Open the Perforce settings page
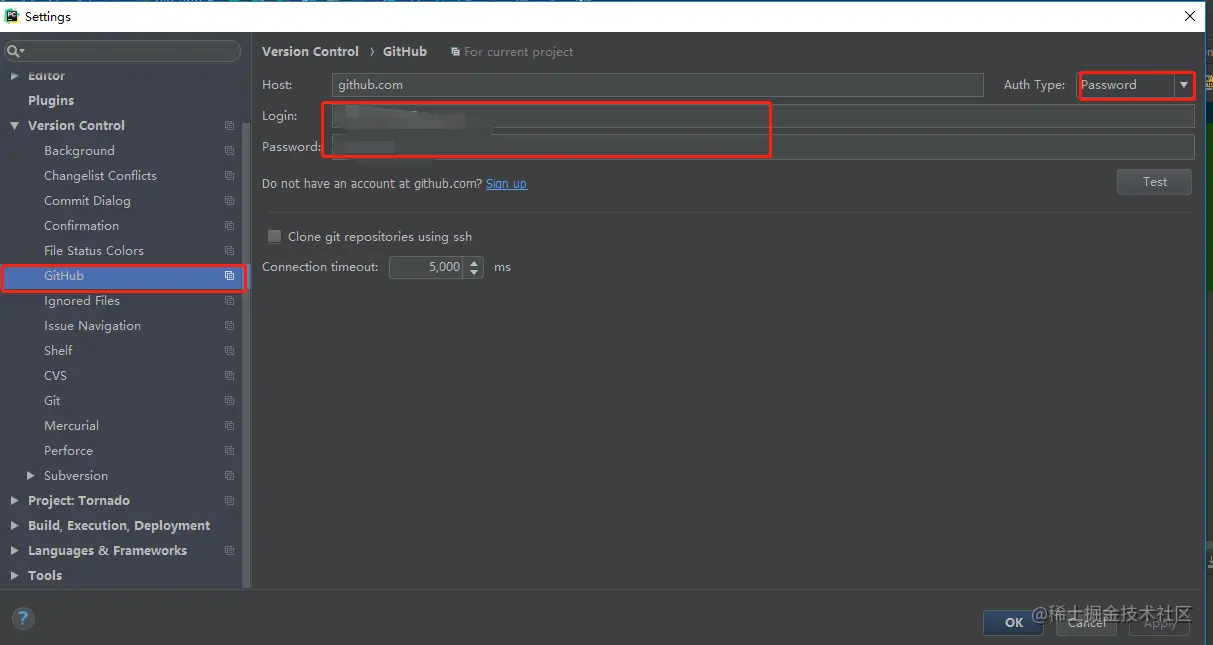 click(68, 451)
